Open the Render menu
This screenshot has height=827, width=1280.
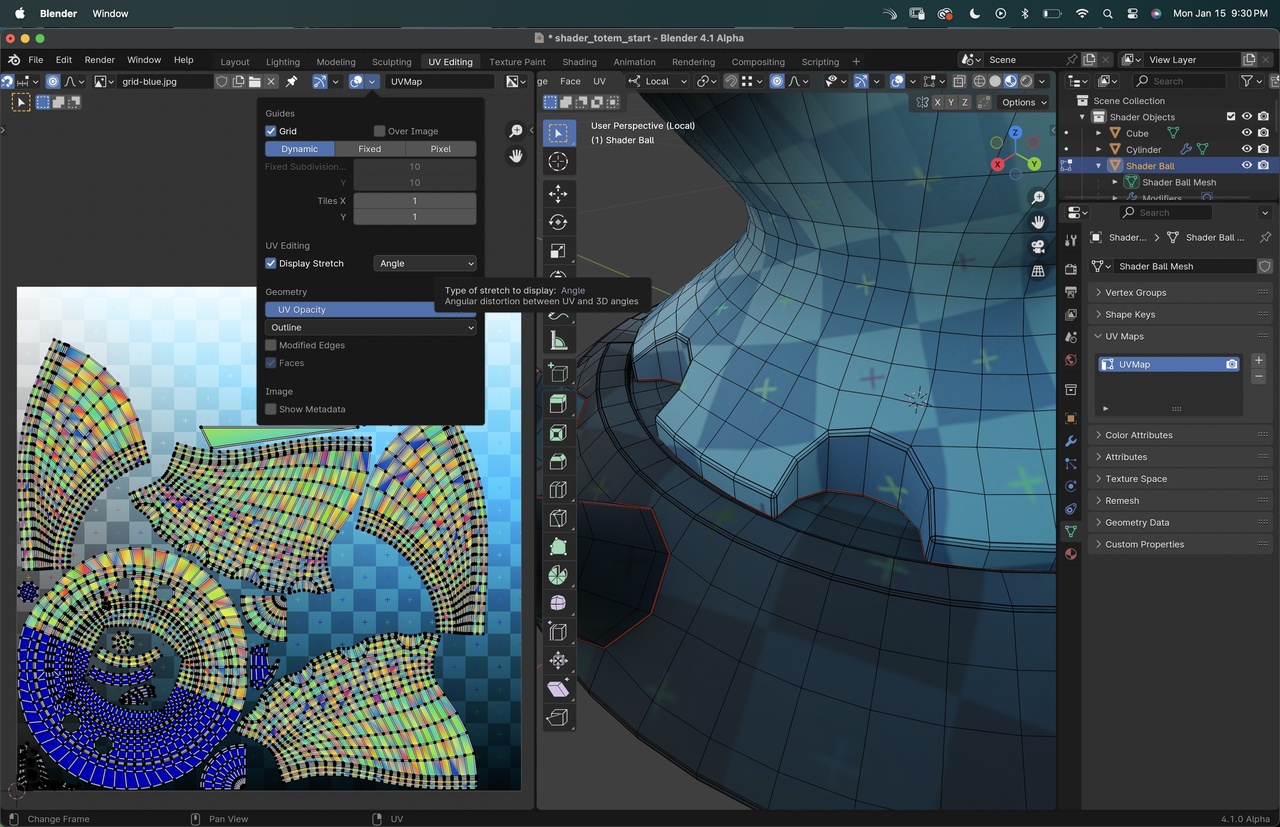(99, 60)
